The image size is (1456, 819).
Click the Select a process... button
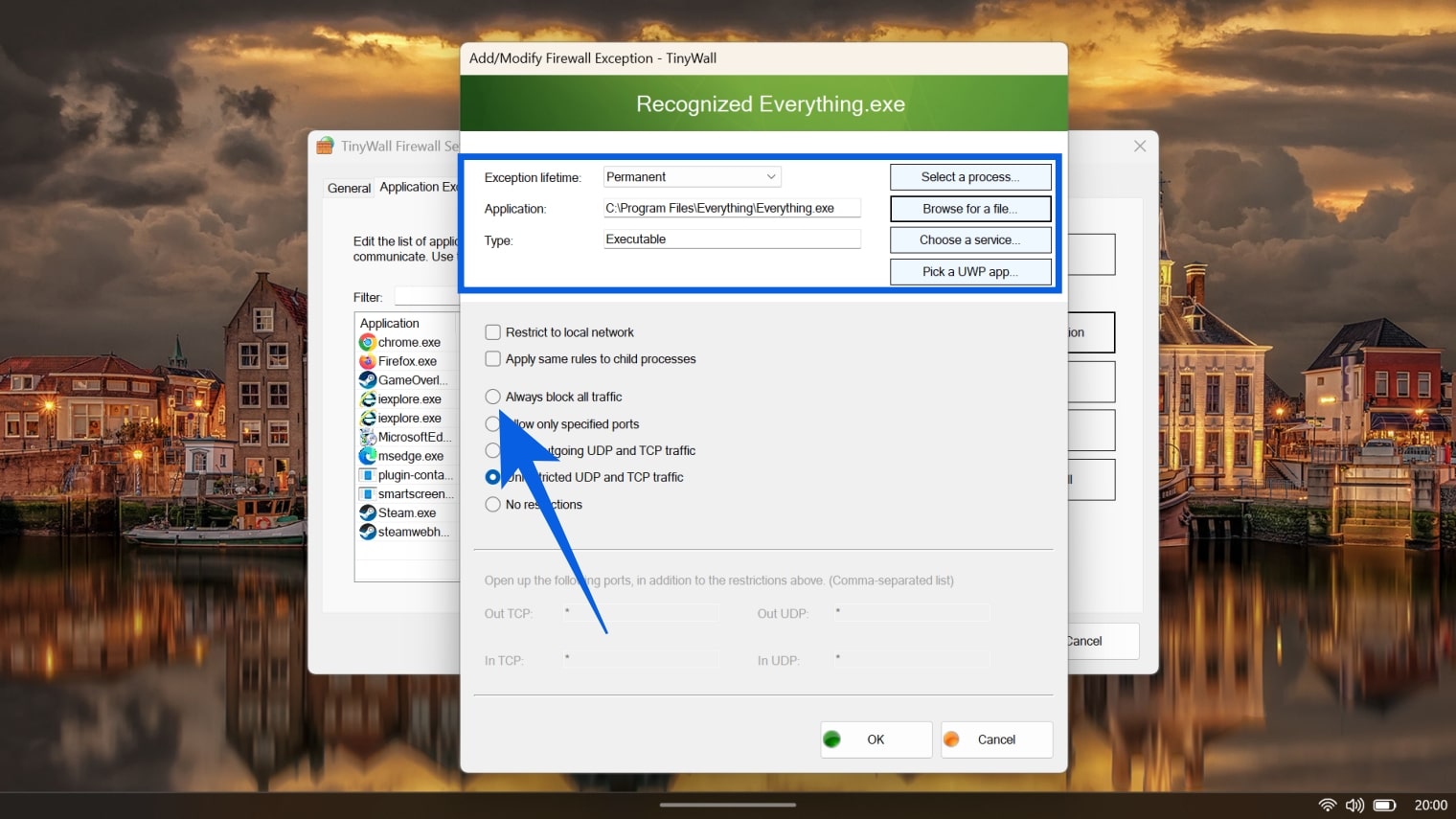(x=970, y=177)
